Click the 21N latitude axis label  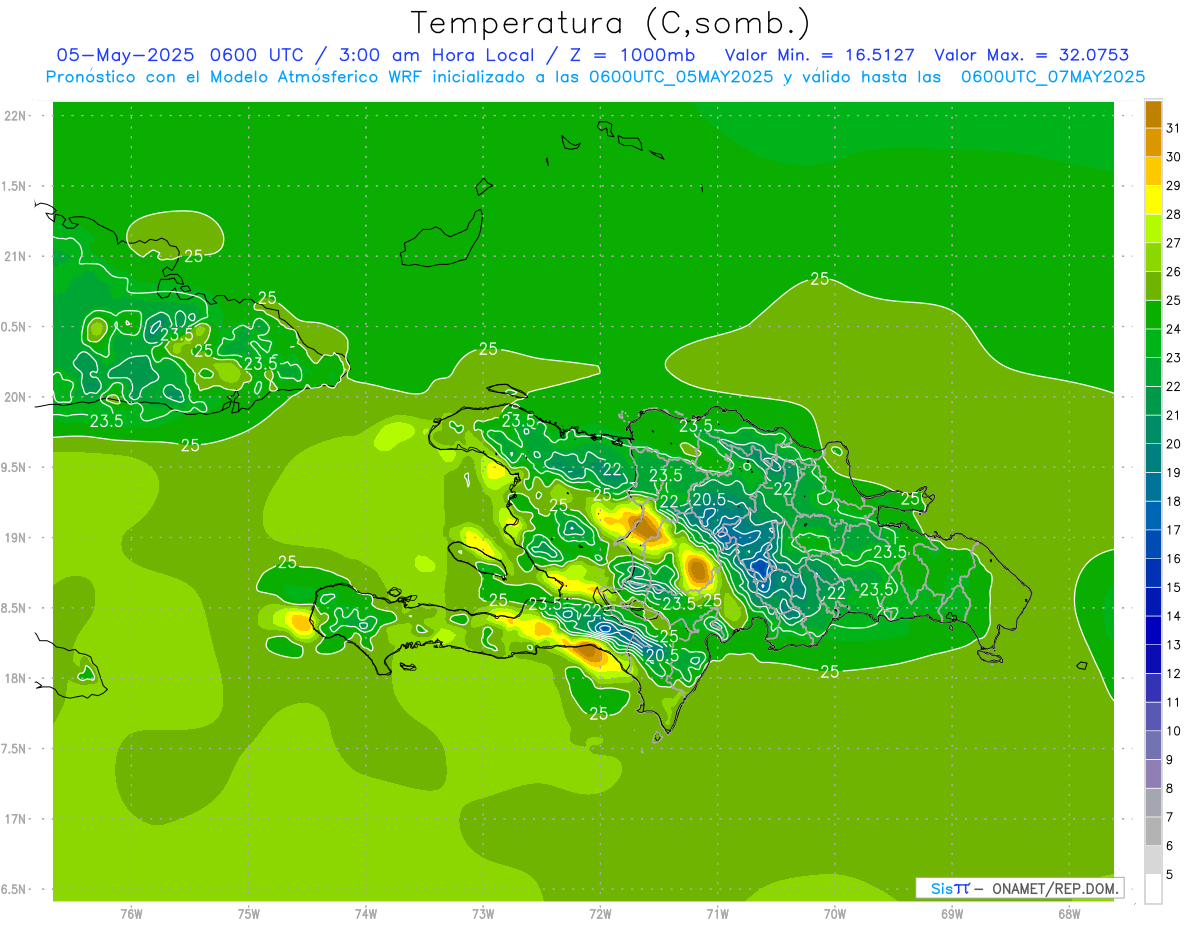click(x=16, y=256)
